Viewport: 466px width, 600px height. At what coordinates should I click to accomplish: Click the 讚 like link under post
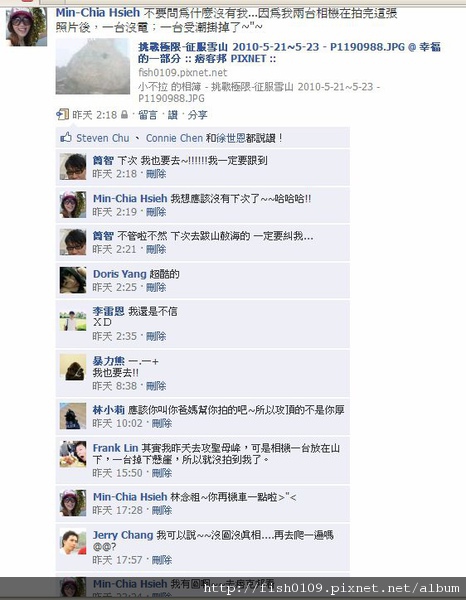(173, 115)
